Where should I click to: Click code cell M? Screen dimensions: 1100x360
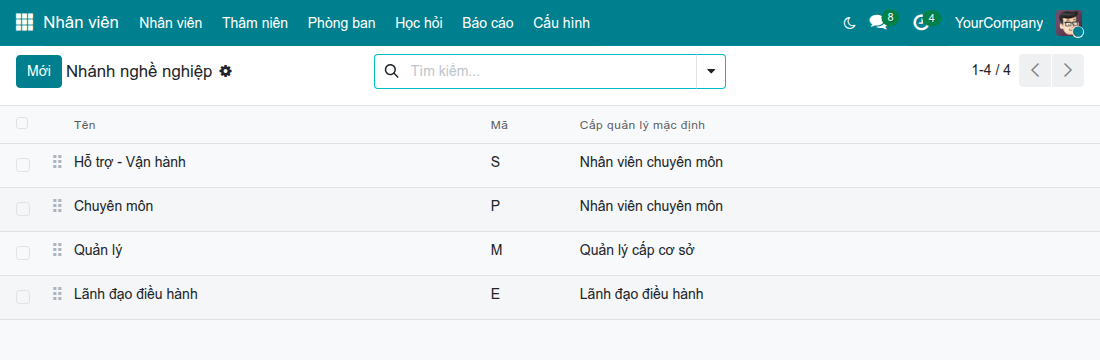coord(497,250)
